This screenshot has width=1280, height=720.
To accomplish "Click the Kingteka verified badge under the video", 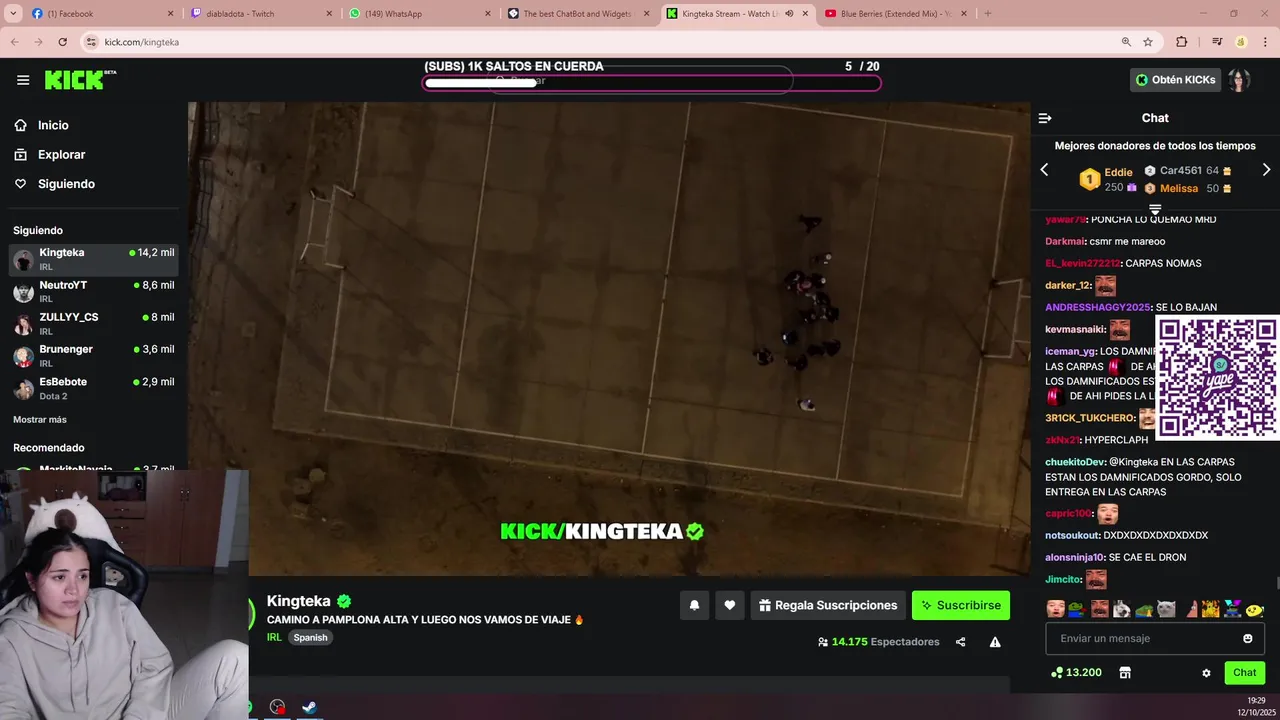I will (344, 601).
